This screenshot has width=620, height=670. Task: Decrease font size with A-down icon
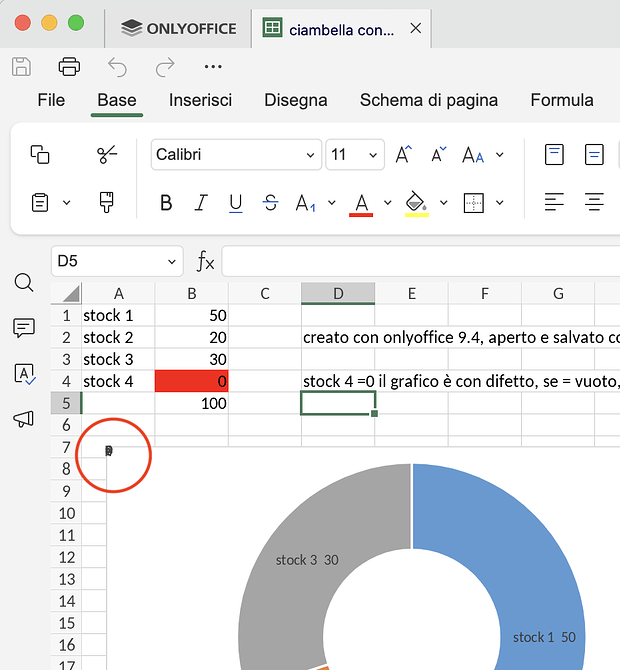click(x=438, y=154)
